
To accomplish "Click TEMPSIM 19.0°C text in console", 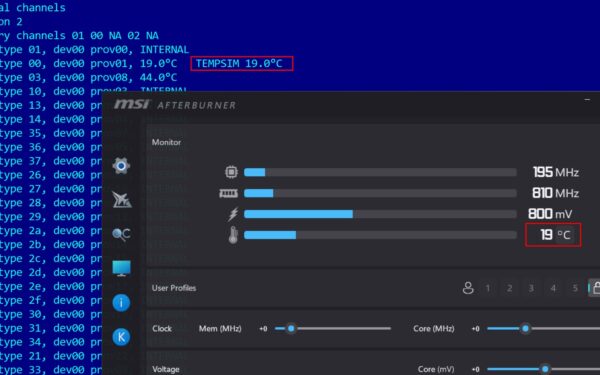I will pos(239,63).
